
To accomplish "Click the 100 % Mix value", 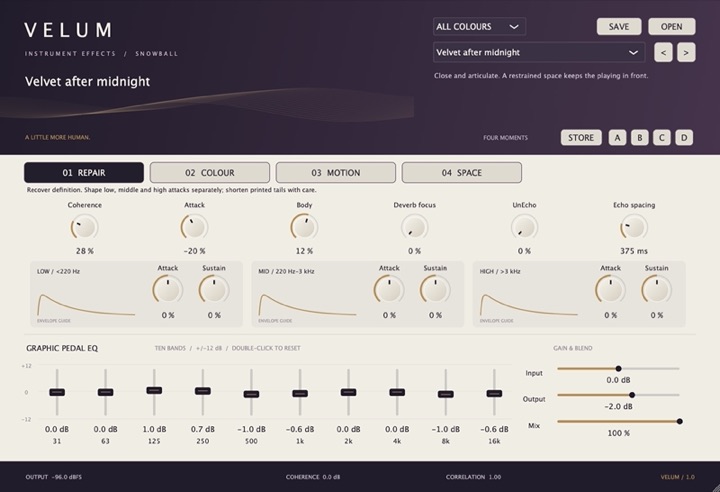I will [619, 433].
